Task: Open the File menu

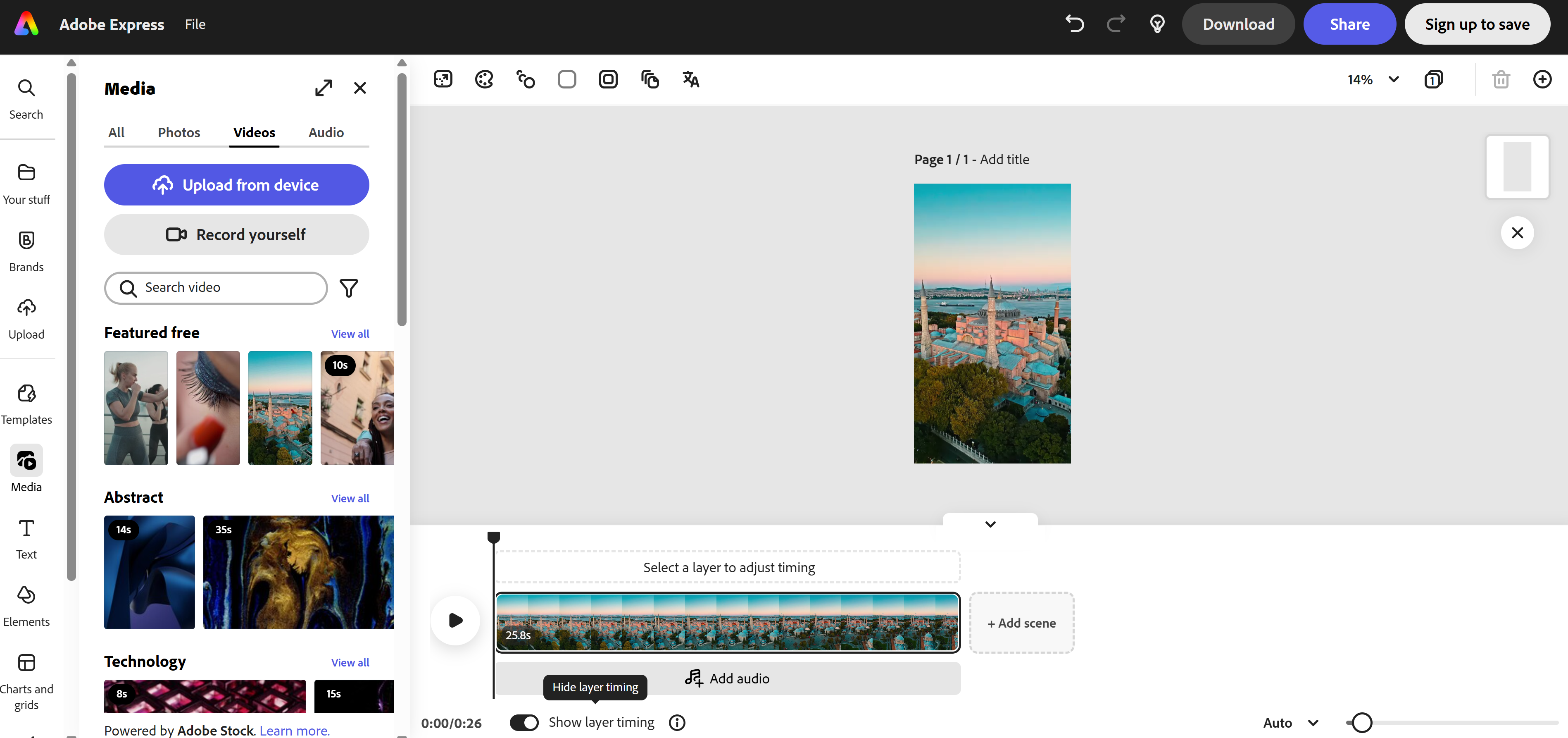Action: point(195,24)
